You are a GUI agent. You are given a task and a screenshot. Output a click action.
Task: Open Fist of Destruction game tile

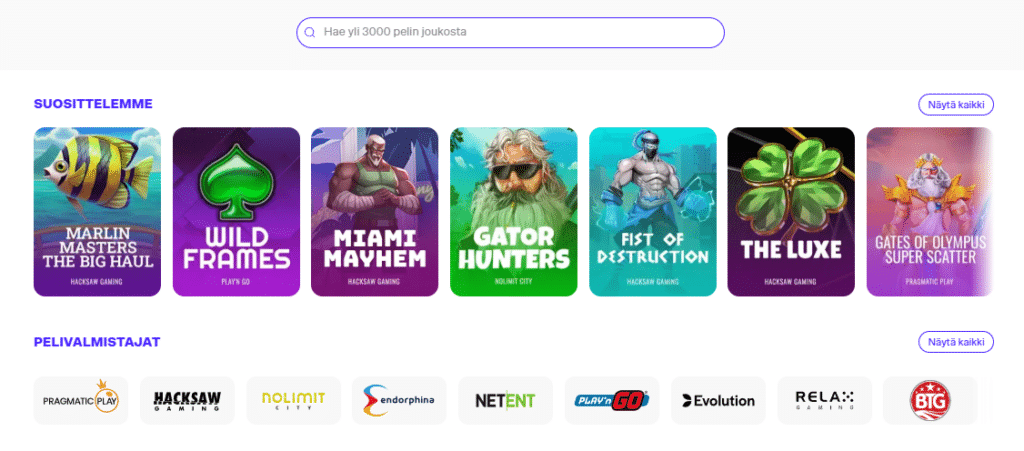click(x=652, y=212)
